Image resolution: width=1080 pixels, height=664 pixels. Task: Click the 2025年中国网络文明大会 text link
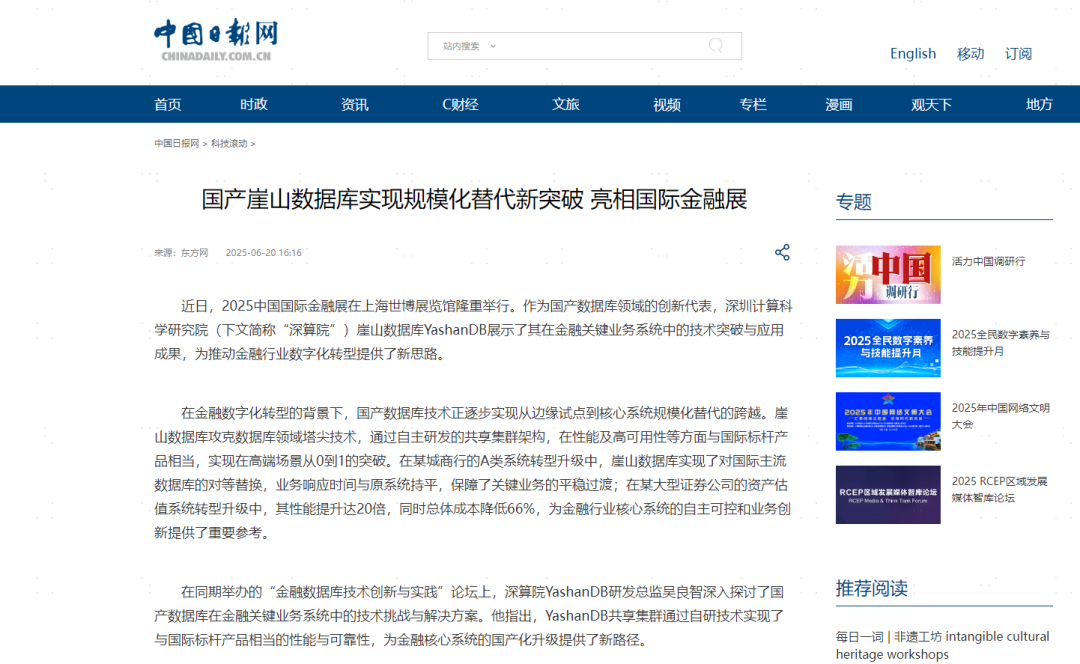[1001, 416]
